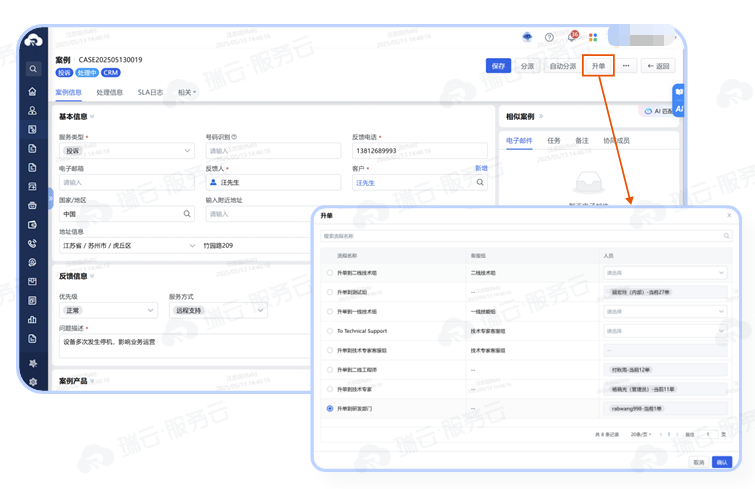Open notifications bell with 36 badge

pyautogui.click(x=572, y=37)
